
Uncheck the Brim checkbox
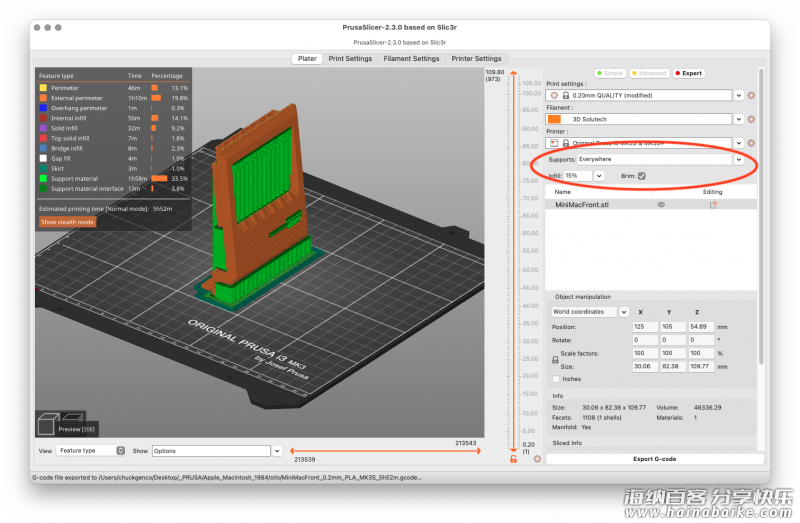(641, 176)
